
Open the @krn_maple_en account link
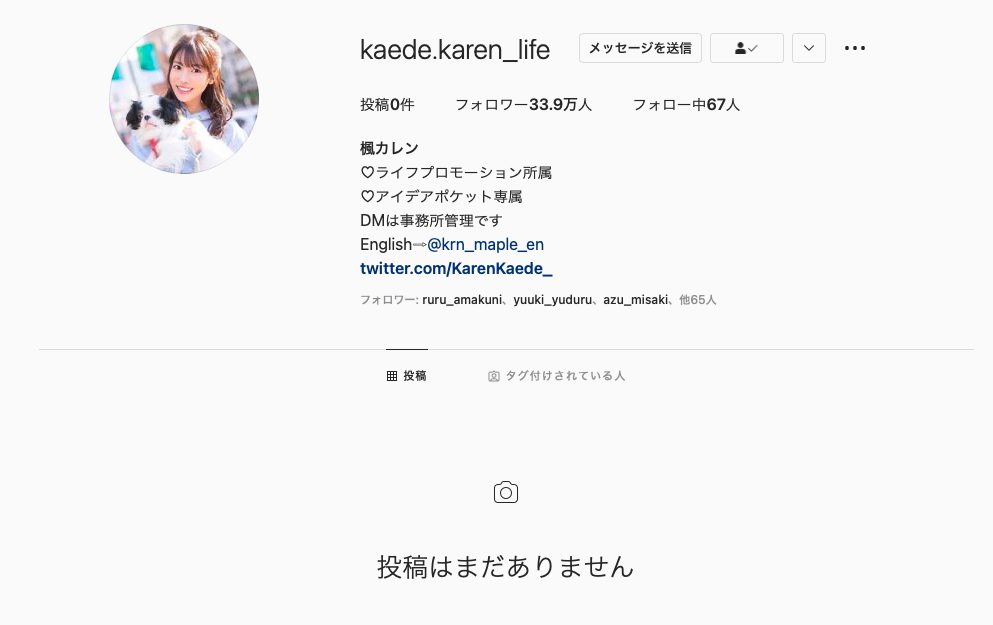pyautogui.click(x=486, y=244)
